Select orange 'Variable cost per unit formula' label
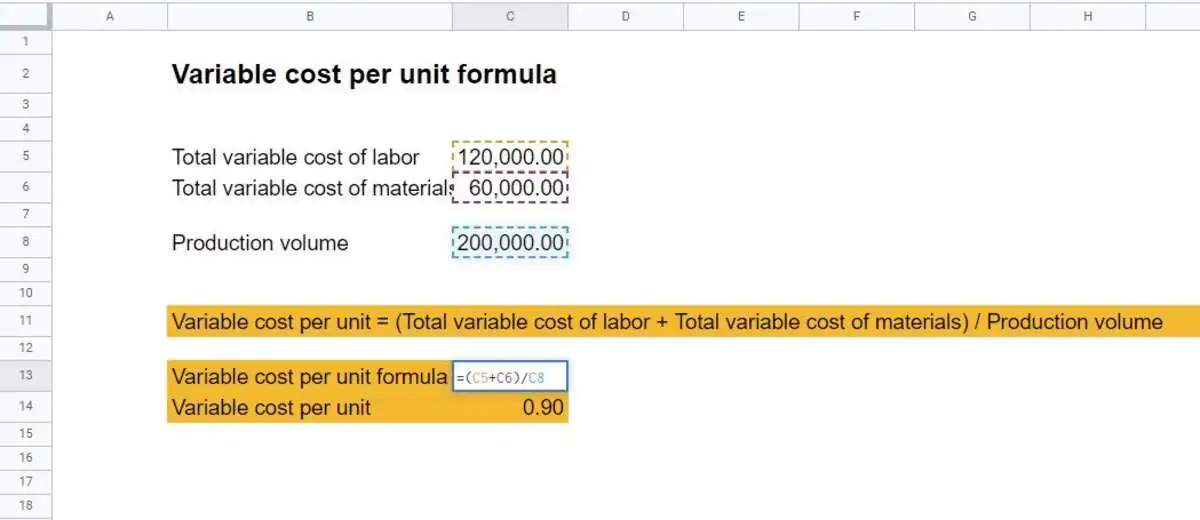The width and height of the screenshot is (1200, 520). click(x=309, y=376)
